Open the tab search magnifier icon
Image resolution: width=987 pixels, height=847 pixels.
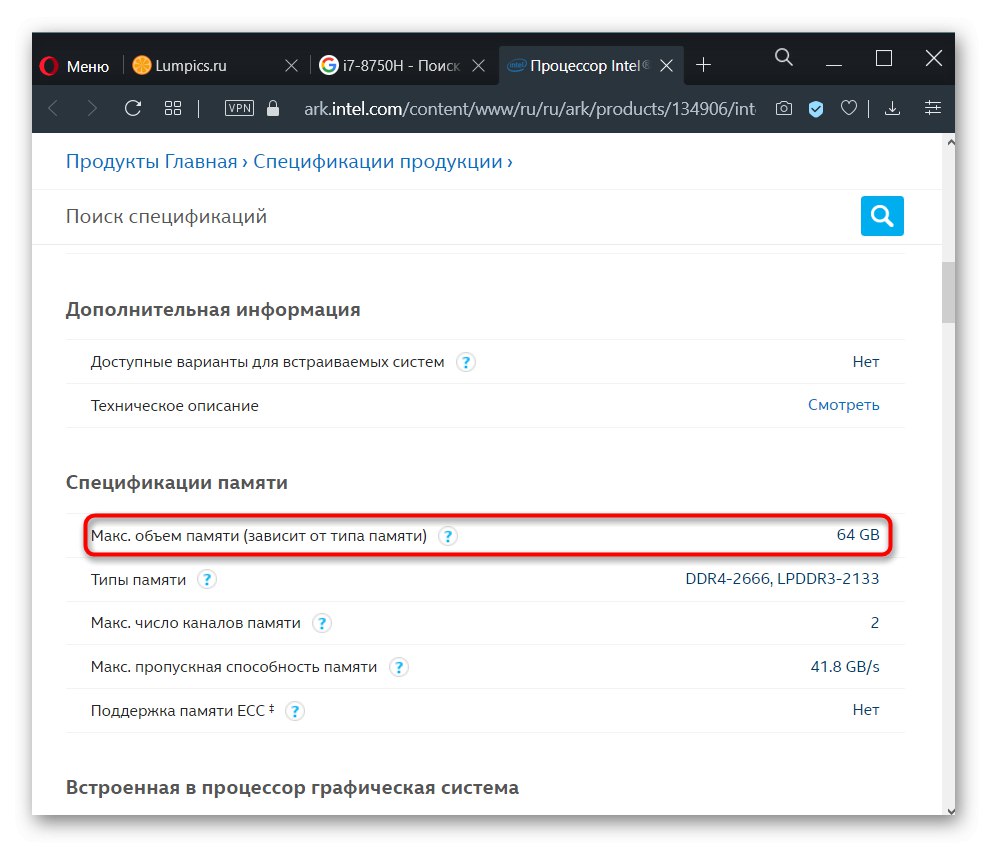click(x=784, y=59)
